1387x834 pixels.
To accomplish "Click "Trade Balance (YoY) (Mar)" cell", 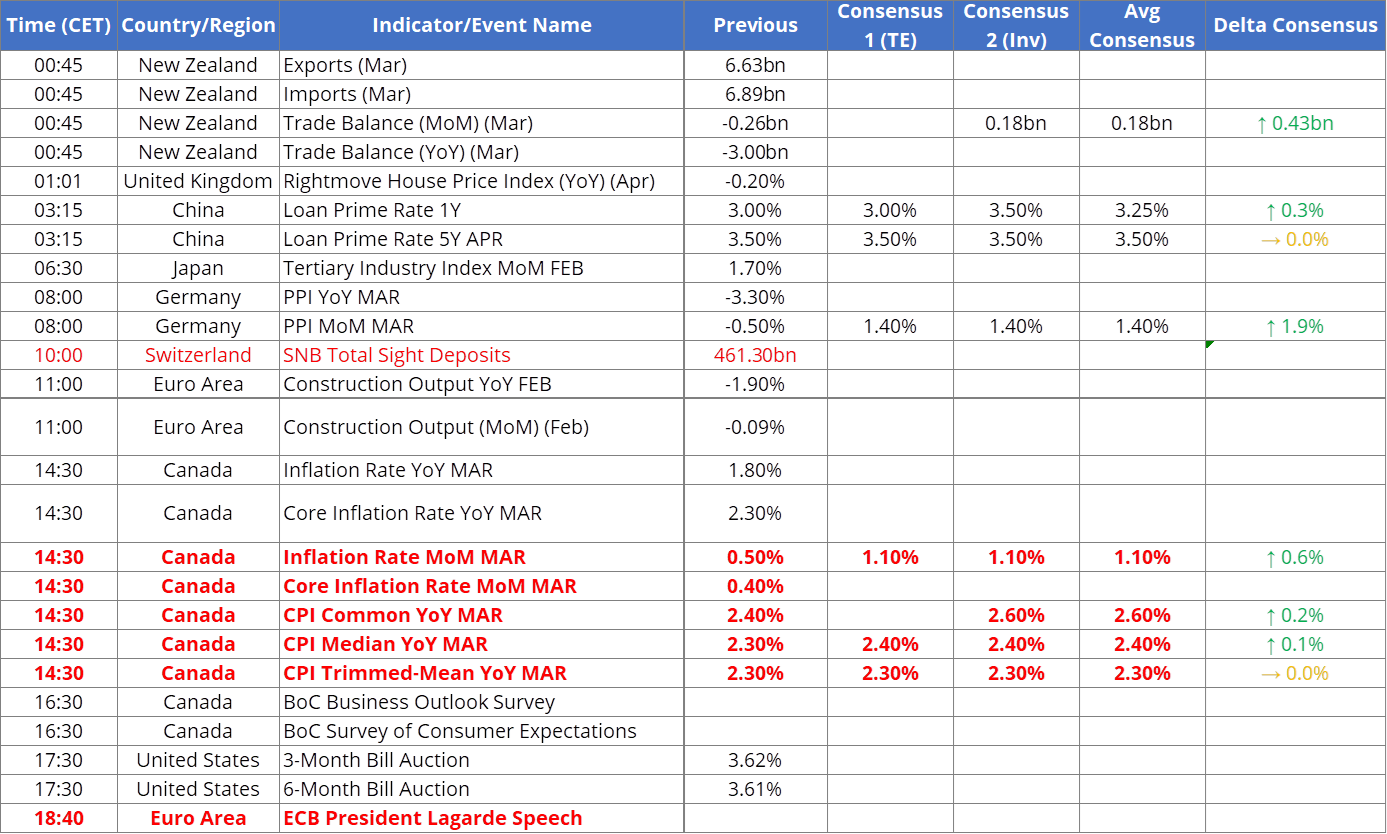I will (x=482, y=152).
